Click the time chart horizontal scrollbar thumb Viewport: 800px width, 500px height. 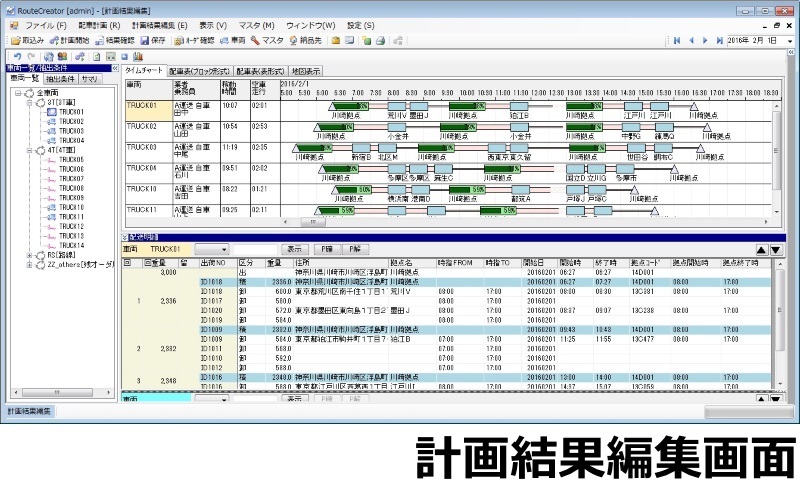313,222
